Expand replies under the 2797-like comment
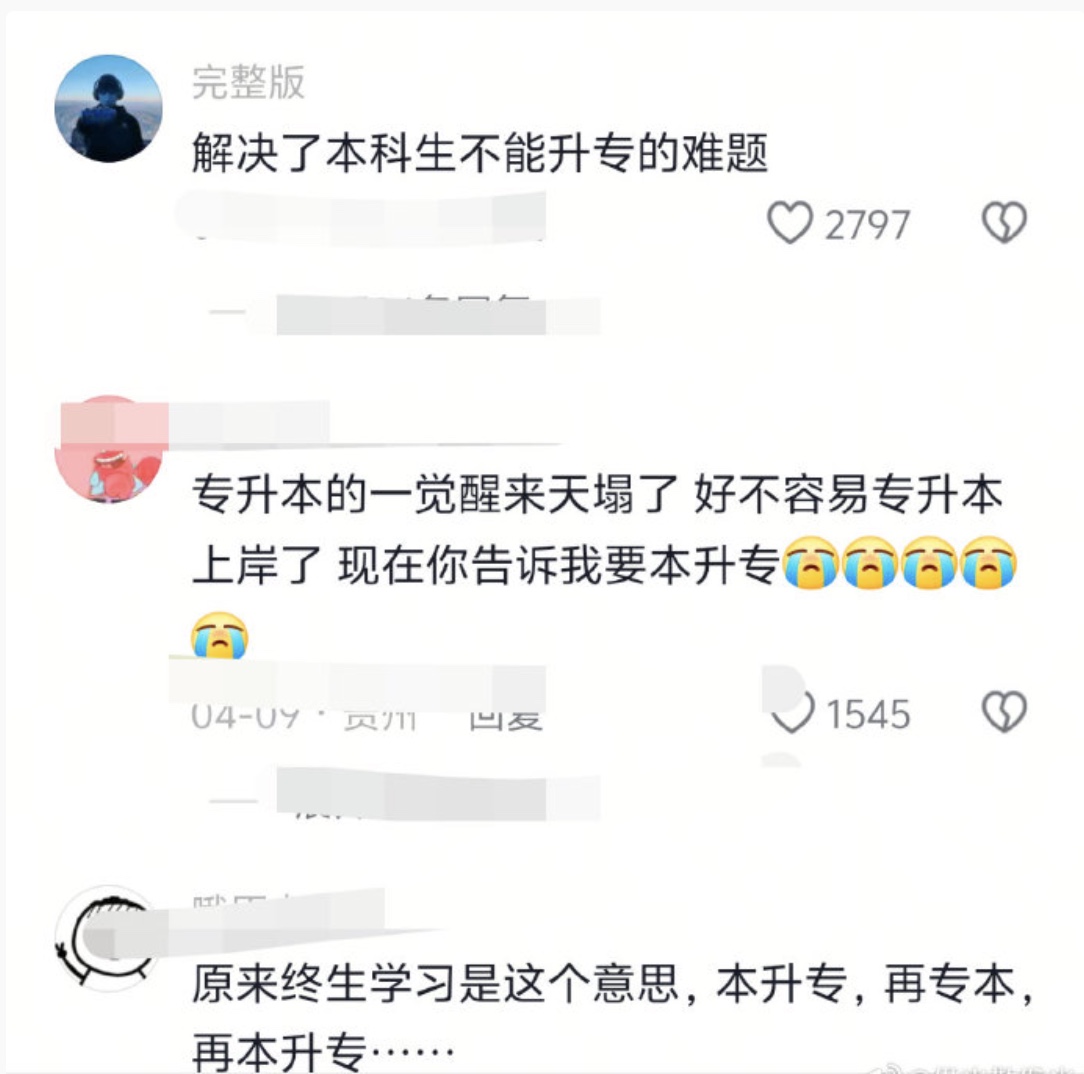Screen dimensions: 1084x1074 [x=404, y=313]
